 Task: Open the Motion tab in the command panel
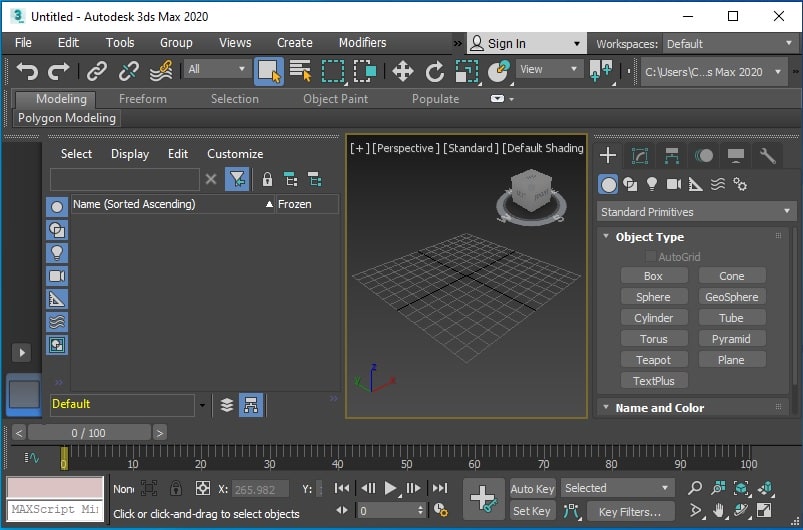[704, 155]
